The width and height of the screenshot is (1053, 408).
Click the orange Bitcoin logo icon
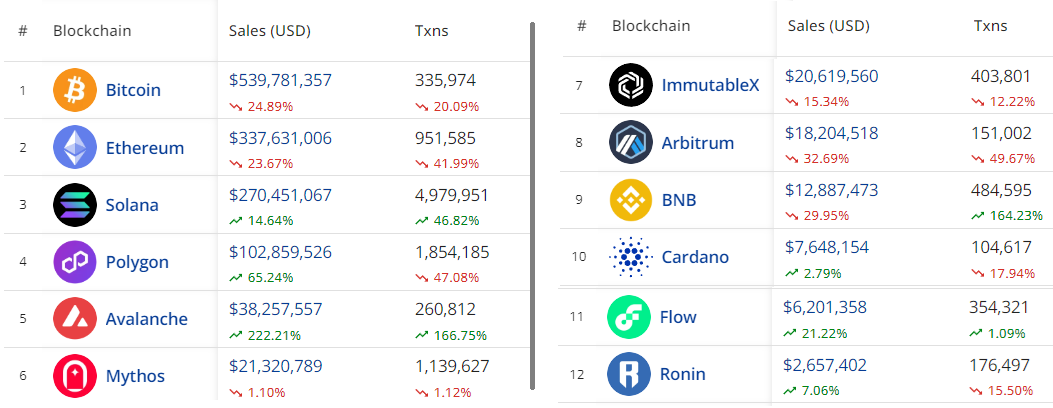click(75, 90)
